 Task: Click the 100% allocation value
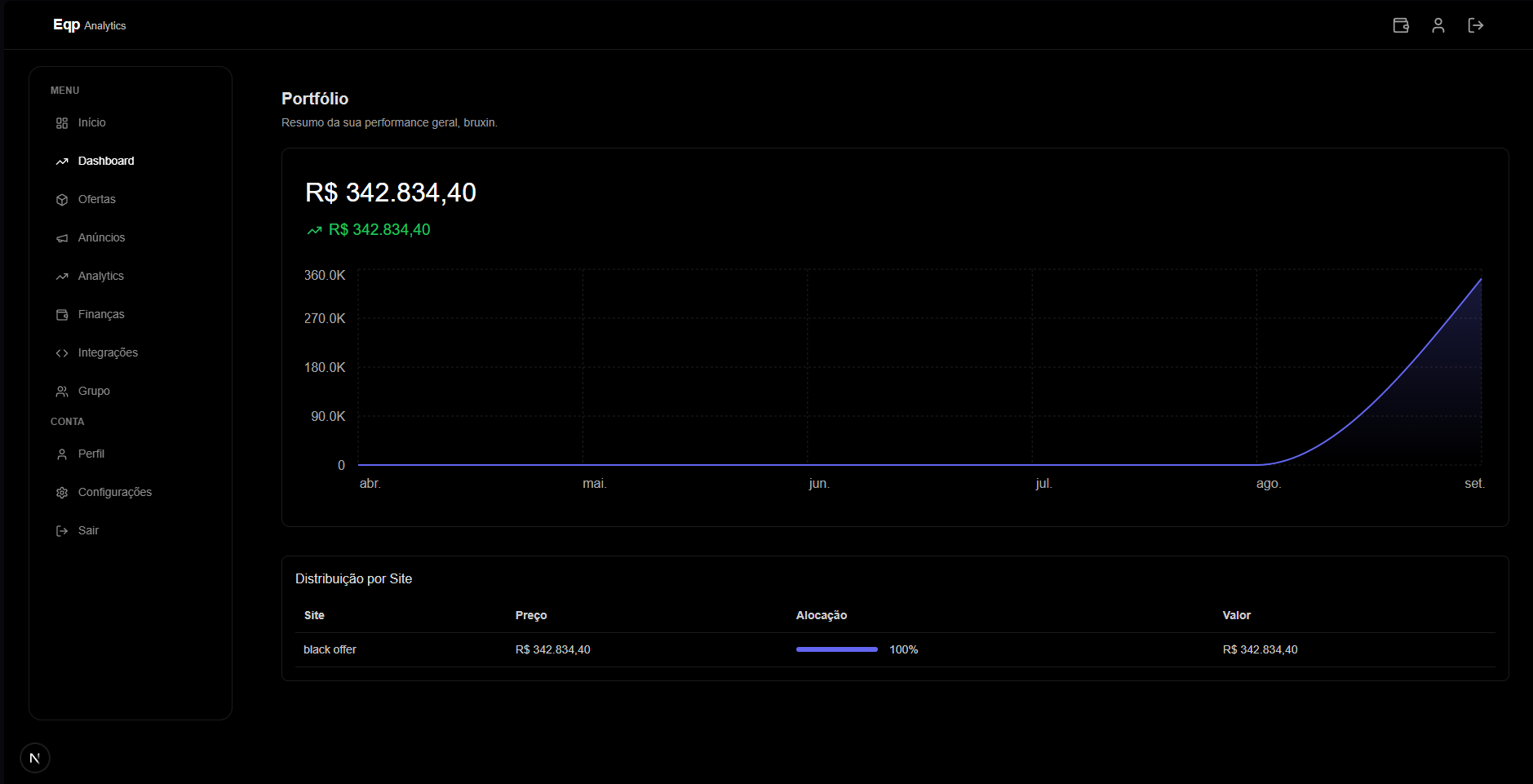click(904, 649)
